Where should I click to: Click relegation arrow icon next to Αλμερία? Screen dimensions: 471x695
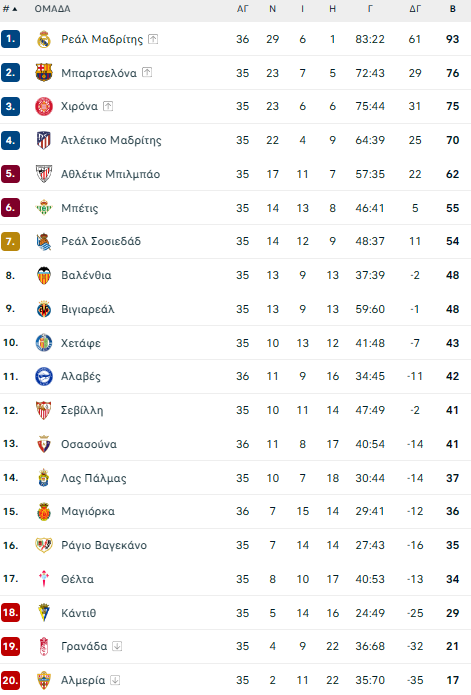[115, 680]
